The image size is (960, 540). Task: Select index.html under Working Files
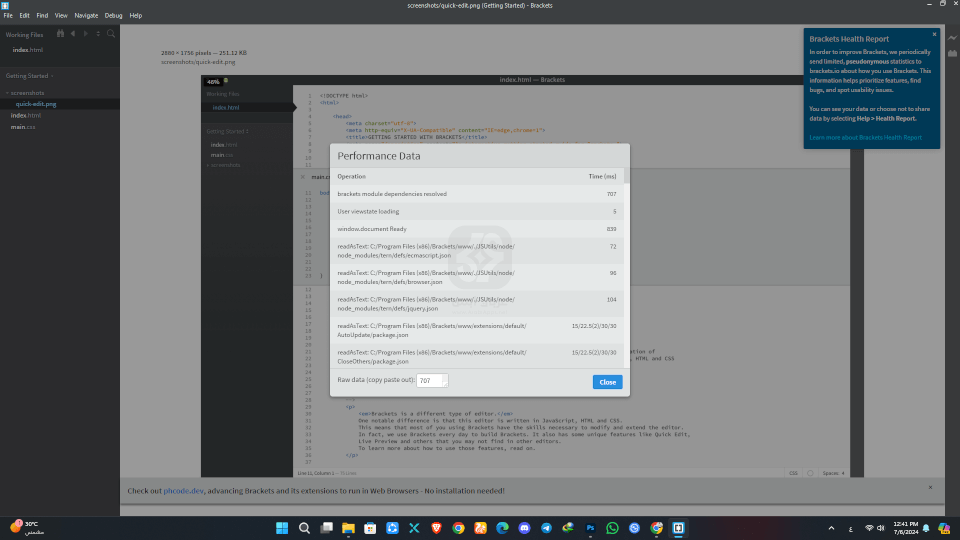pyautogui.click(x=28, y=49)
